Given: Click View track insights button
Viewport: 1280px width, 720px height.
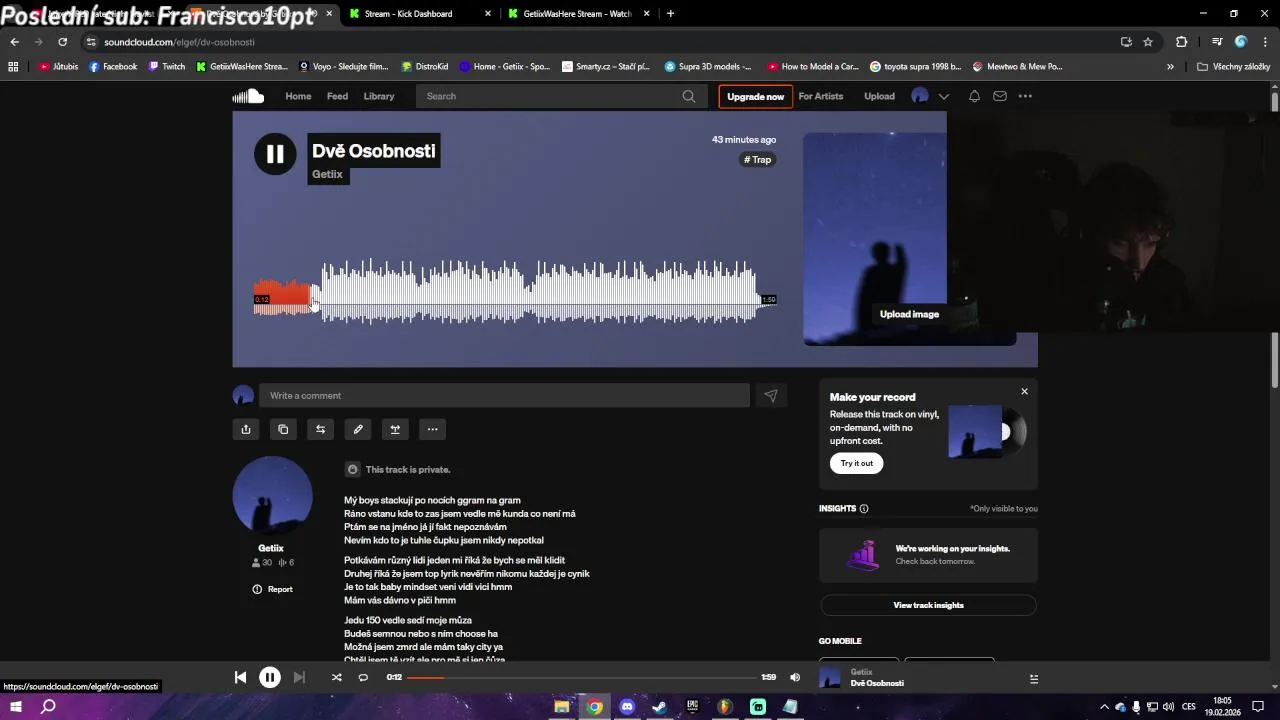Looking at the screenshot, I should [928, 605].
